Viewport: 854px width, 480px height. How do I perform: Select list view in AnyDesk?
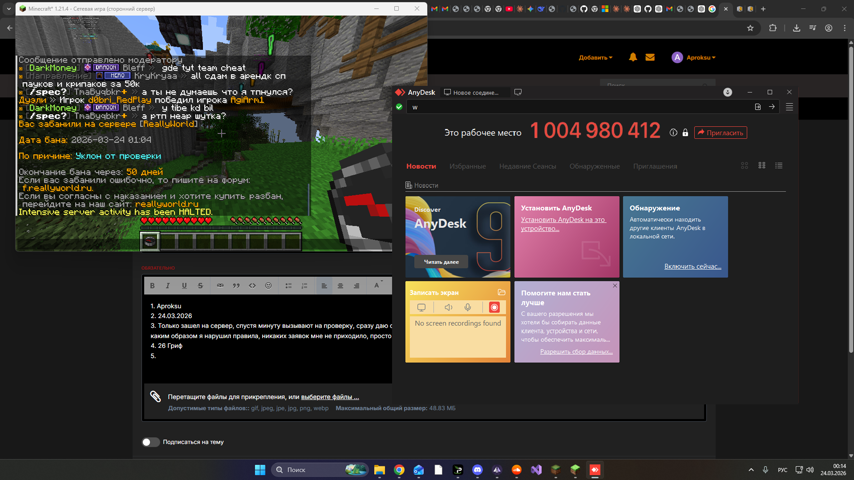point(779,166)
